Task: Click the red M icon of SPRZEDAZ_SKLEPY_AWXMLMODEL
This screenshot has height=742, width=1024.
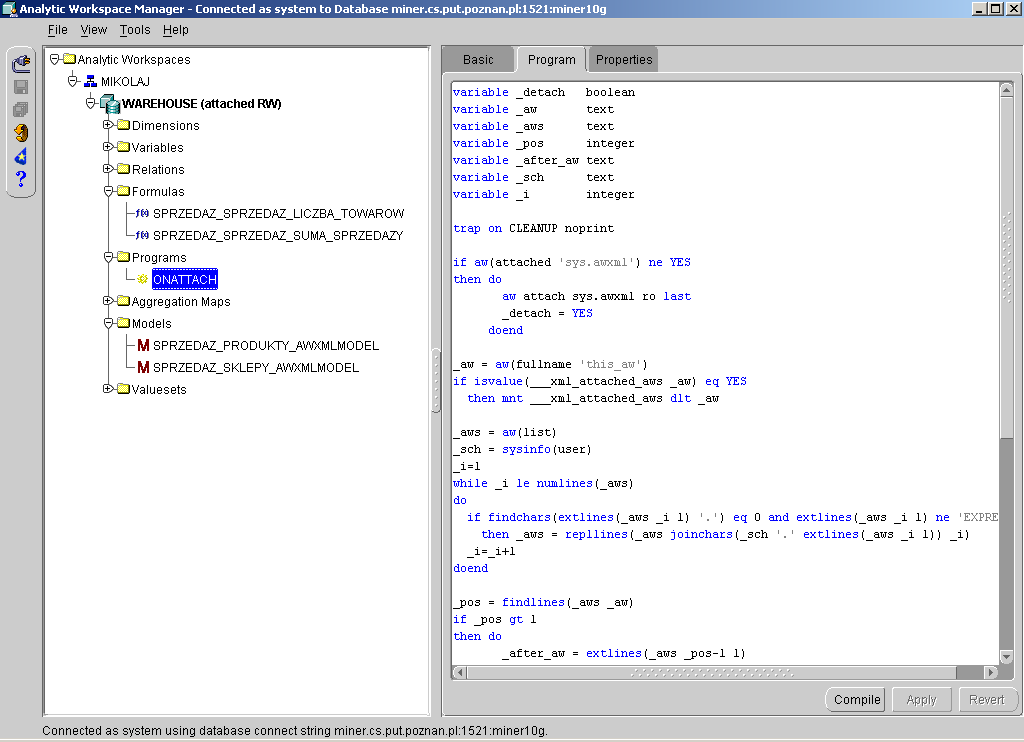Action: 143,367
